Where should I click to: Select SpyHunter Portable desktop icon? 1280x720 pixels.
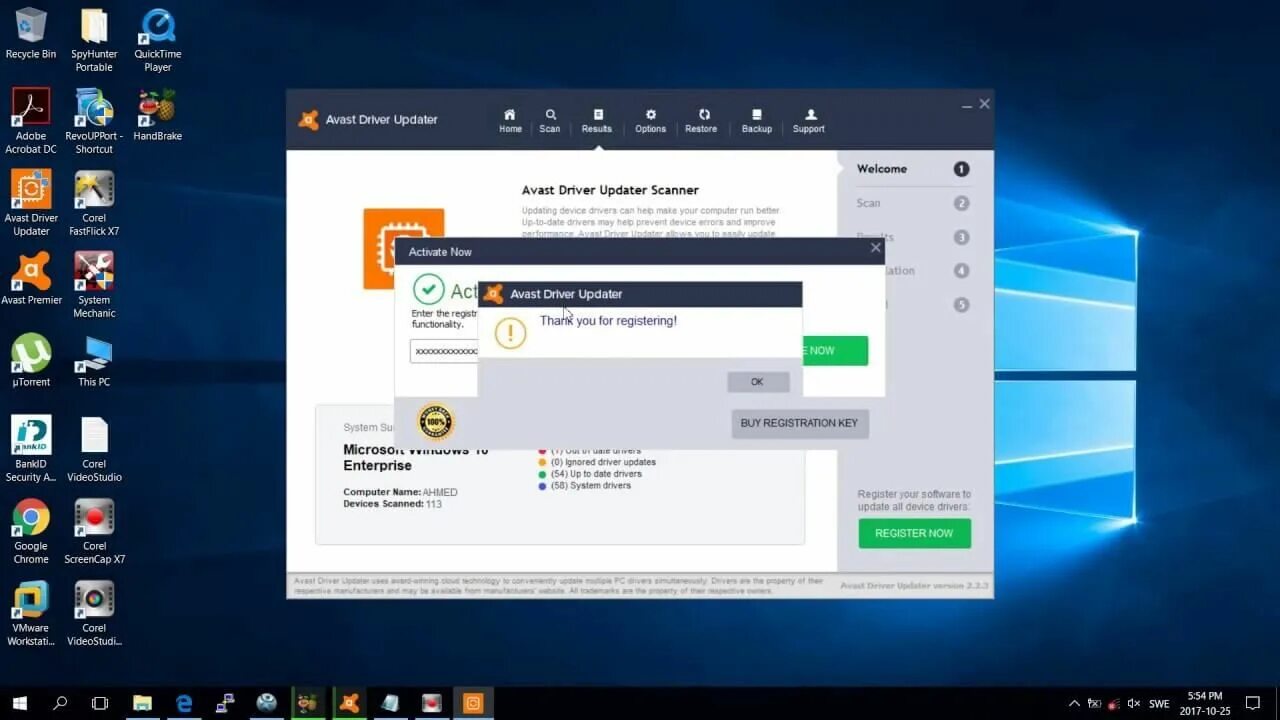click(x=94, y=40)
